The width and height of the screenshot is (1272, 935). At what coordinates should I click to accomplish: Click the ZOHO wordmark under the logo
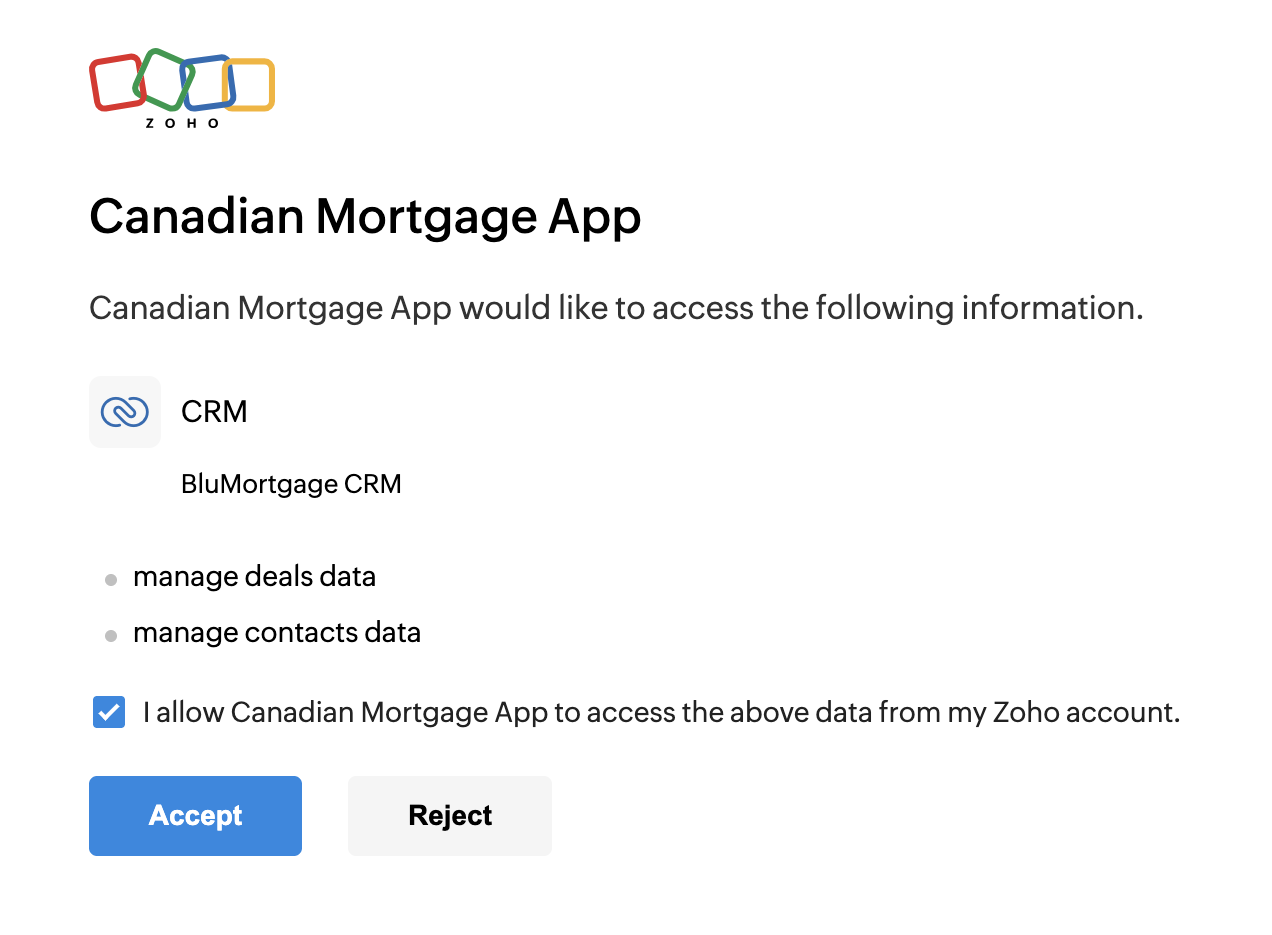[x=182, y=123]
